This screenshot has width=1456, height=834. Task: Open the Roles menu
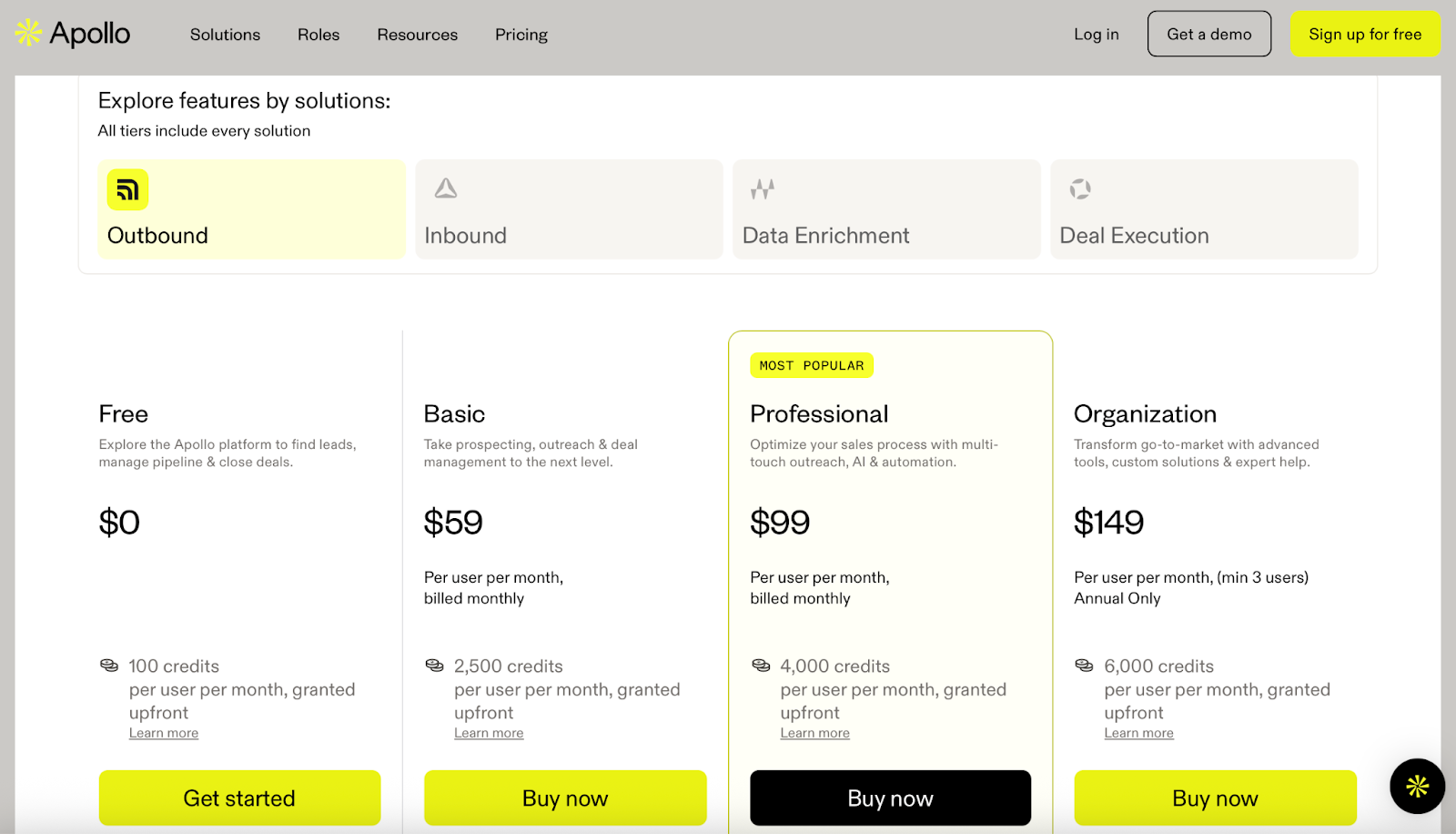click(x=318, y=34)
